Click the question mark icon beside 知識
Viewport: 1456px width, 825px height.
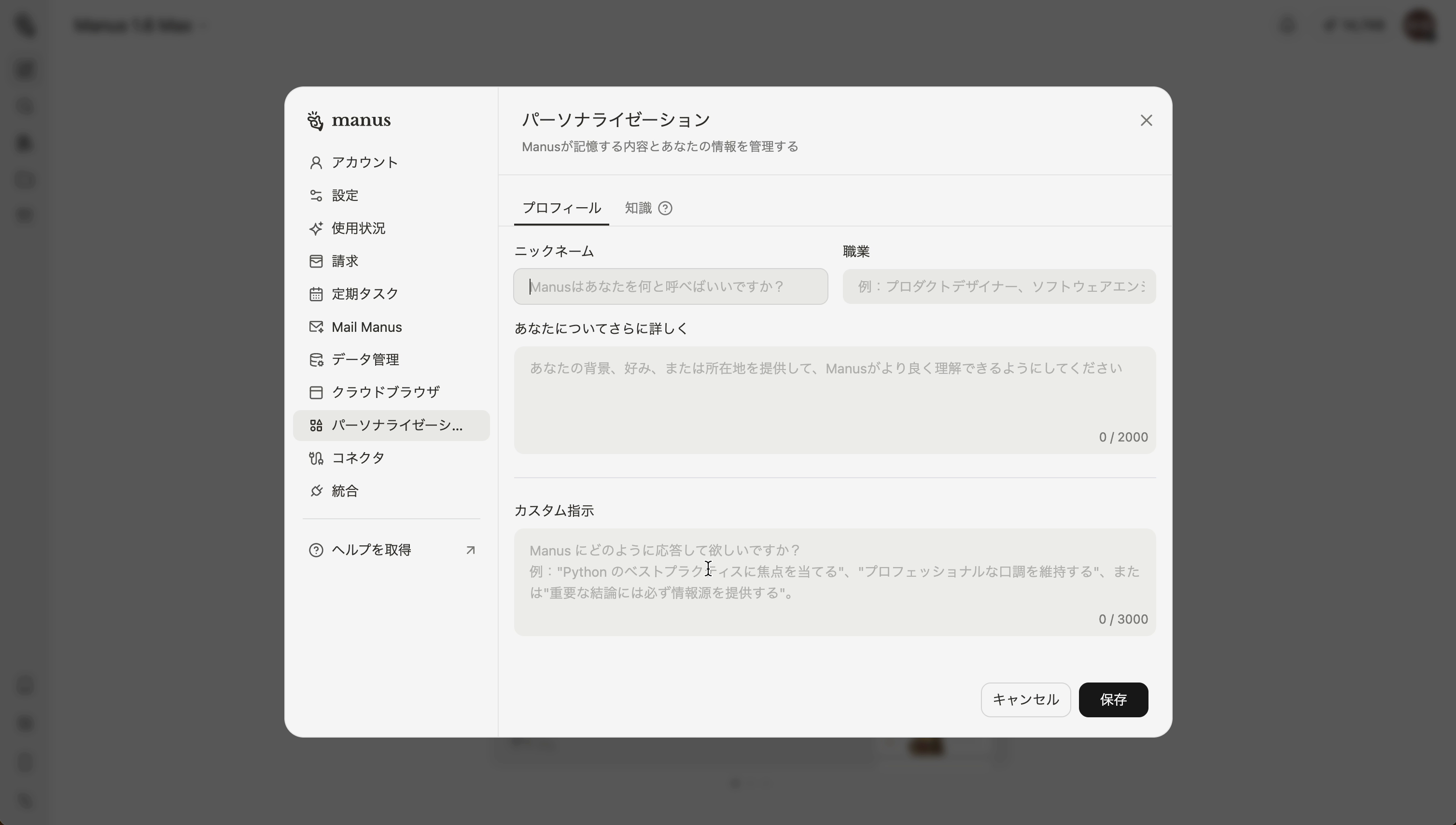click(x=665, y=209)
